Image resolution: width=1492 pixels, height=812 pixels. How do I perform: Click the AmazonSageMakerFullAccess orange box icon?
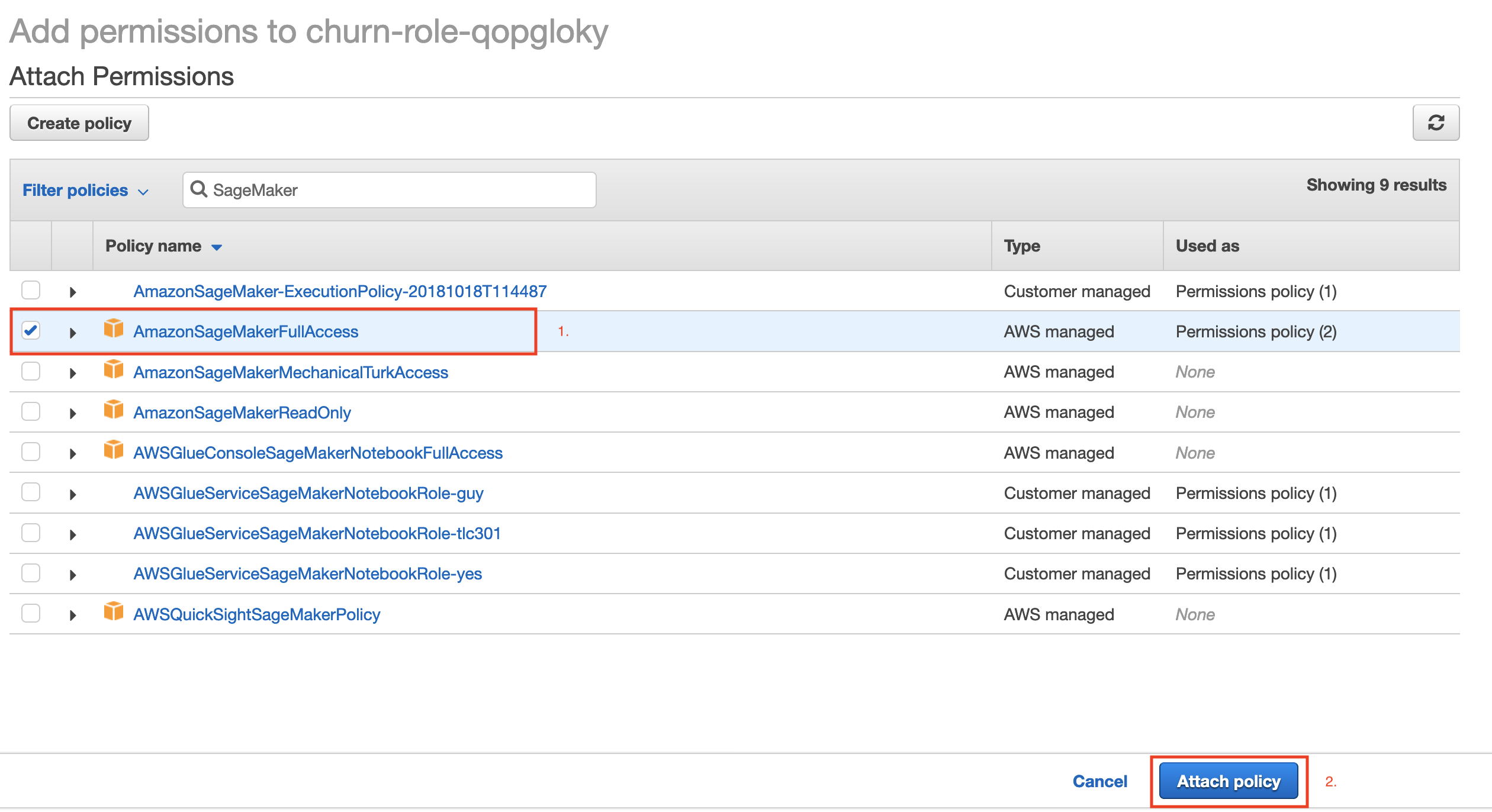coord(113,328)
